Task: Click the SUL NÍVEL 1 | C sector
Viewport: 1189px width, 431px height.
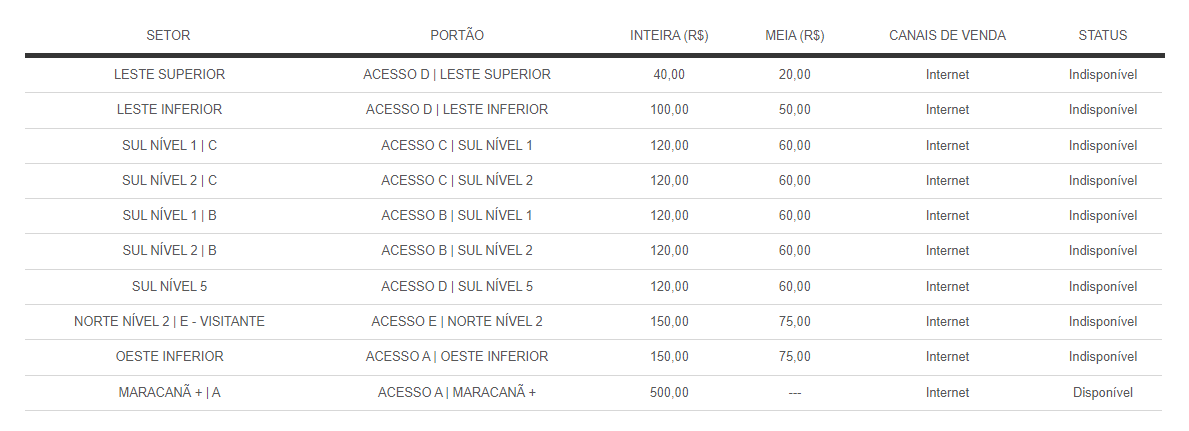Action: click(x=169, y=145)
